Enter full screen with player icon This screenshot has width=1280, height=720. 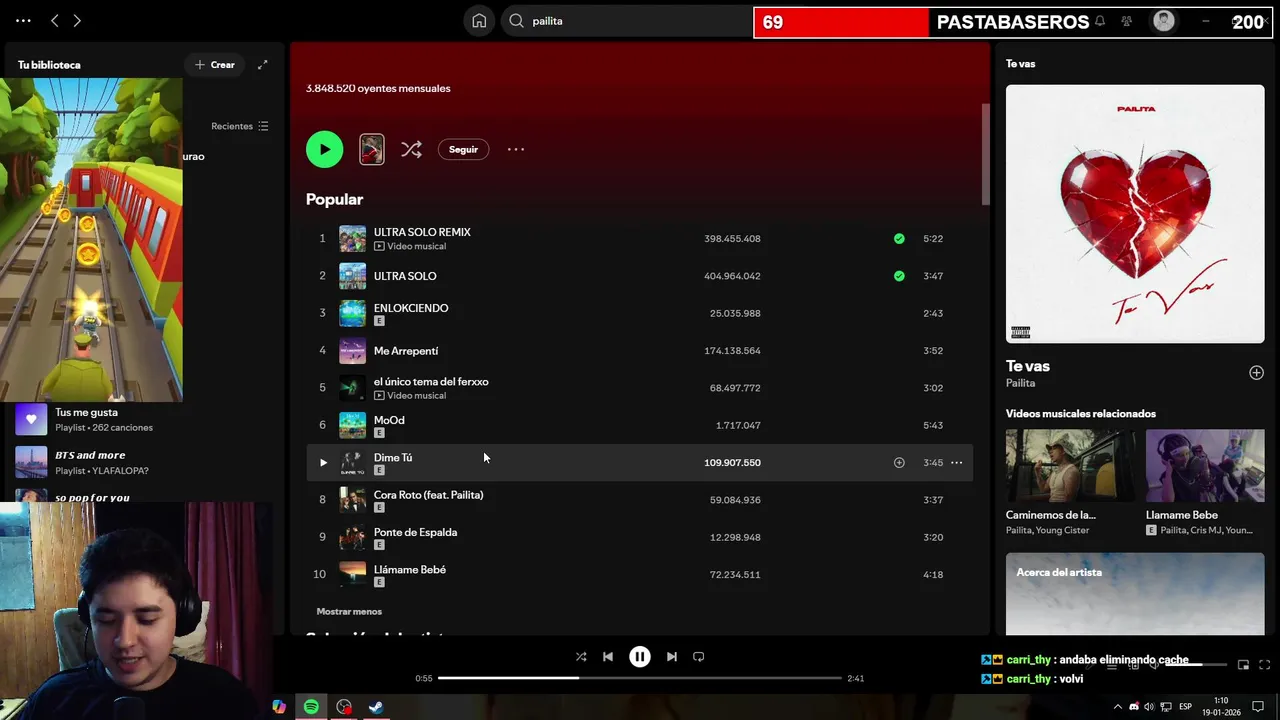tap(1265, 665)
